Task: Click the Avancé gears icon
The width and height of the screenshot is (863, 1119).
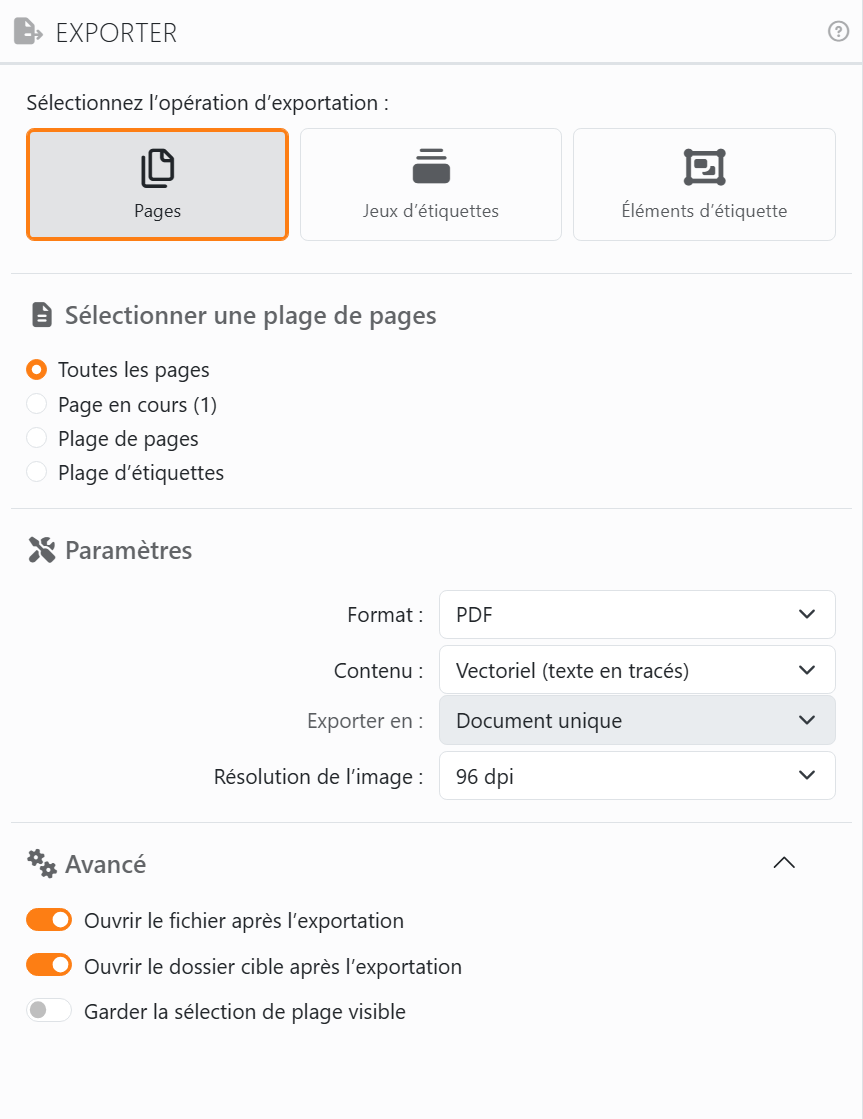Action: click(41, 864)
